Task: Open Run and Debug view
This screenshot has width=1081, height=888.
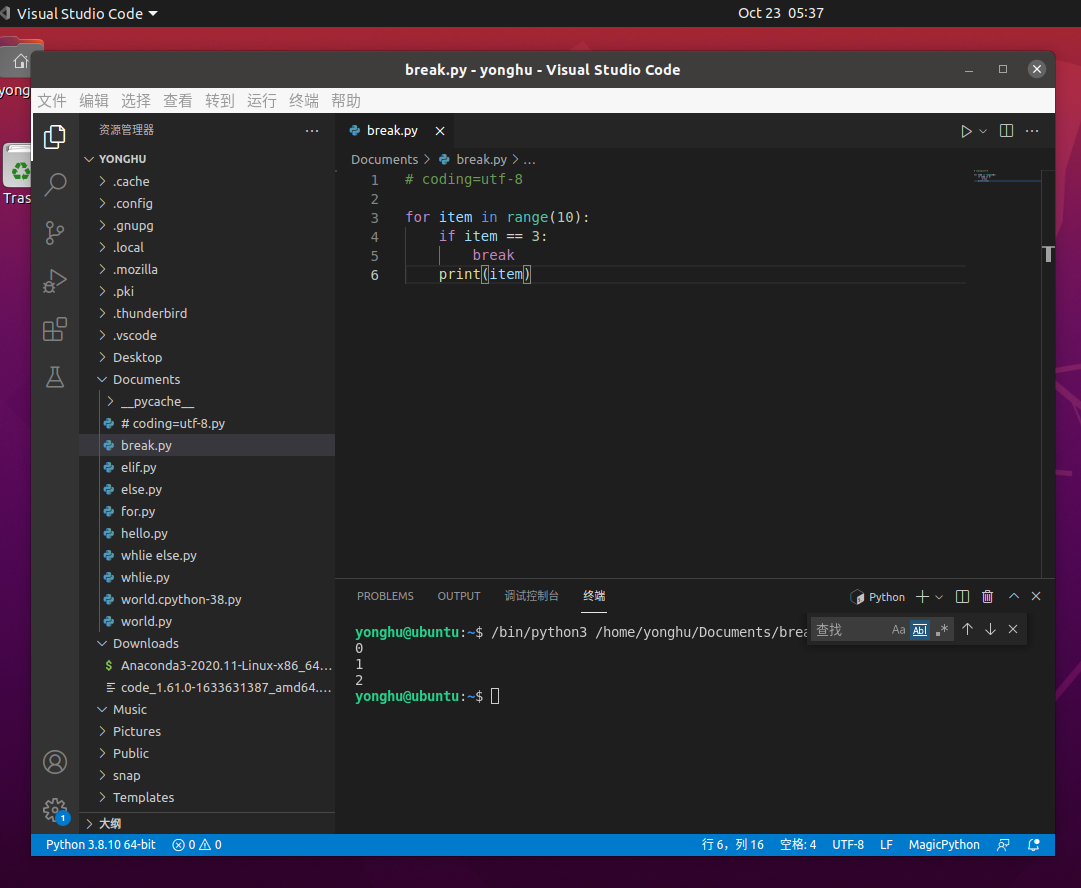Action: click(x=54, y=281)
